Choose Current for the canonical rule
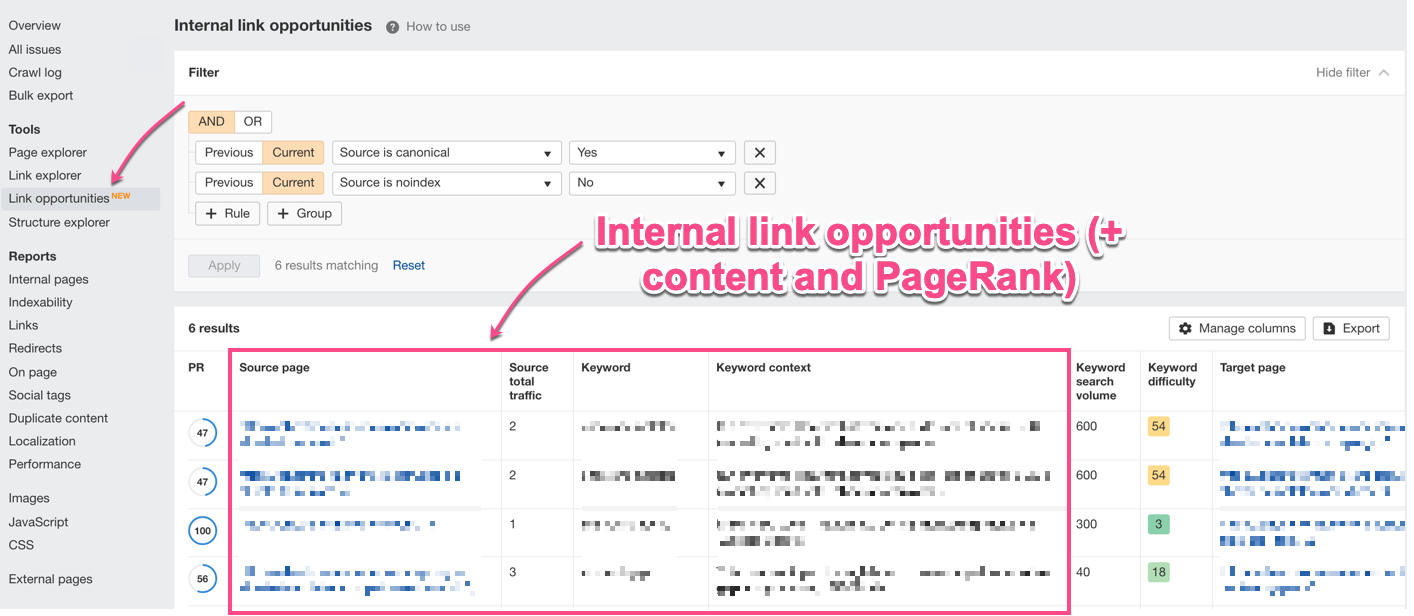The height and width of the screenshot is (616, 1414). pos(293,153)
